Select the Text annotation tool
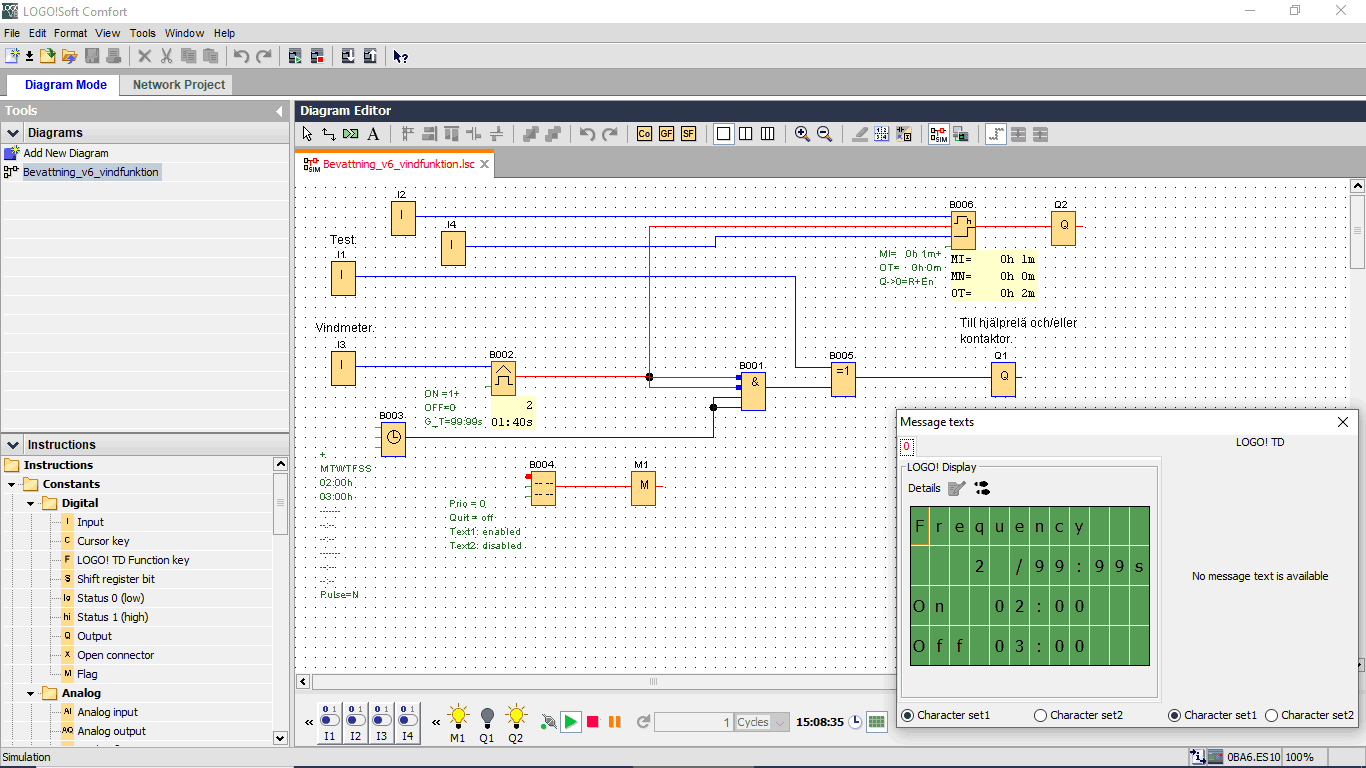This screenshot has width=1366, height=768. pyautogui.click(x=373, y=134)
